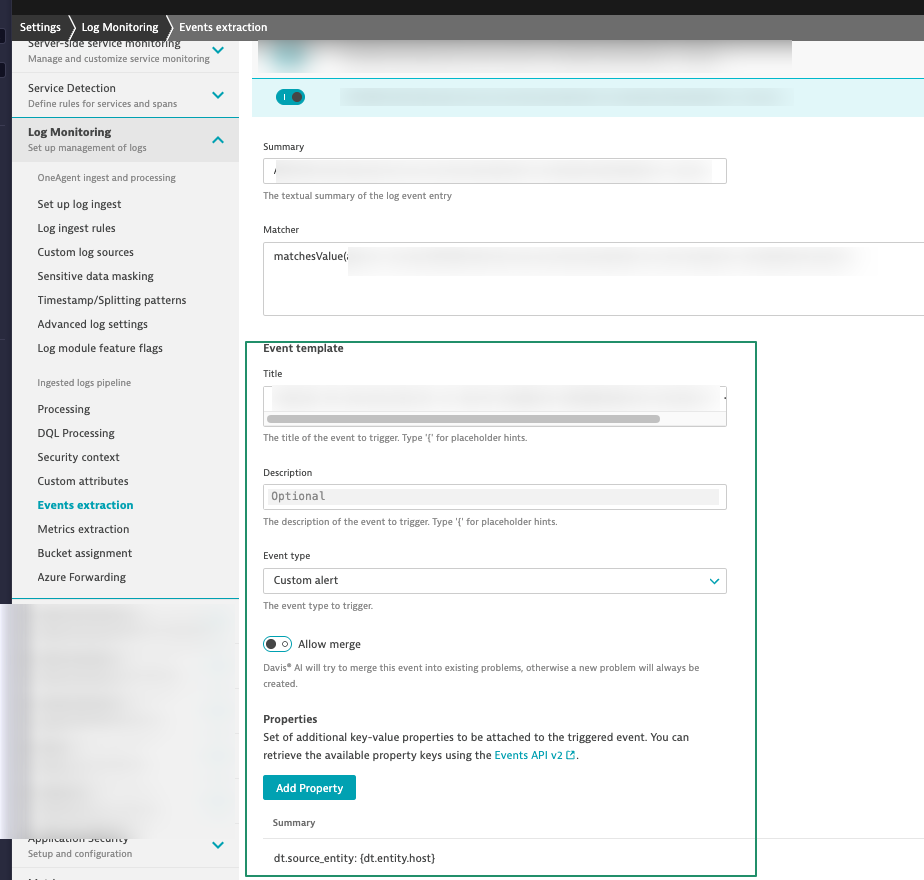The width and height of the screenshot is (924, 880).
Task: Select the dt.source_entity property row
Action: (x=355, y=858)
